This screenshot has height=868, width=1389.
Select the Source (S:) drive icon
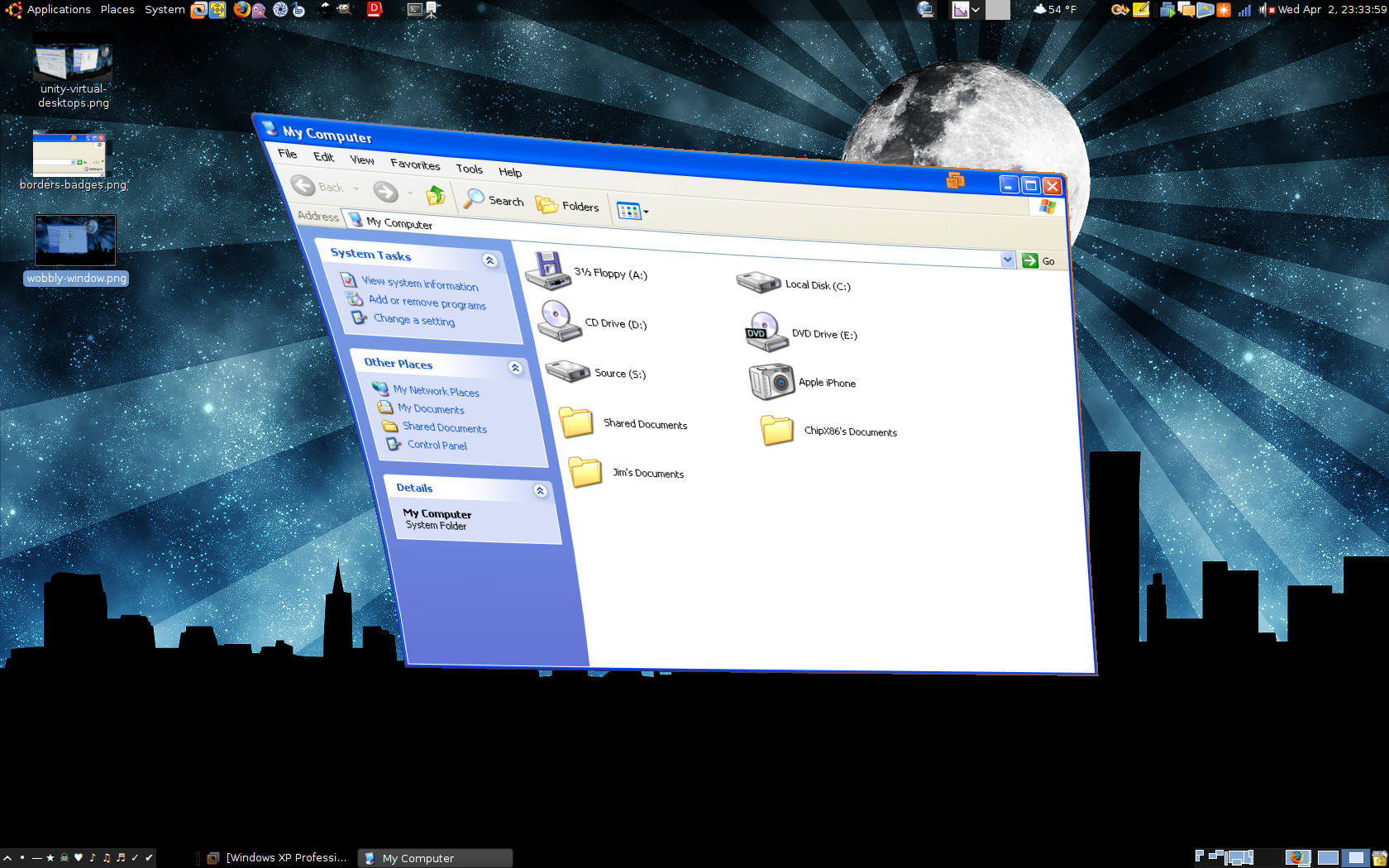[567, 371]
